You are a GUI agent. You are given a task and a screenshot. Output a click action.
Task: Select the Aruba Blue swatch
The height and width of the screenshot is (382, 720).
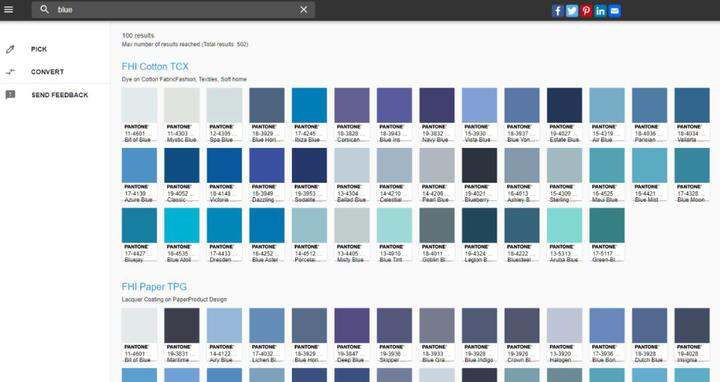564,236
